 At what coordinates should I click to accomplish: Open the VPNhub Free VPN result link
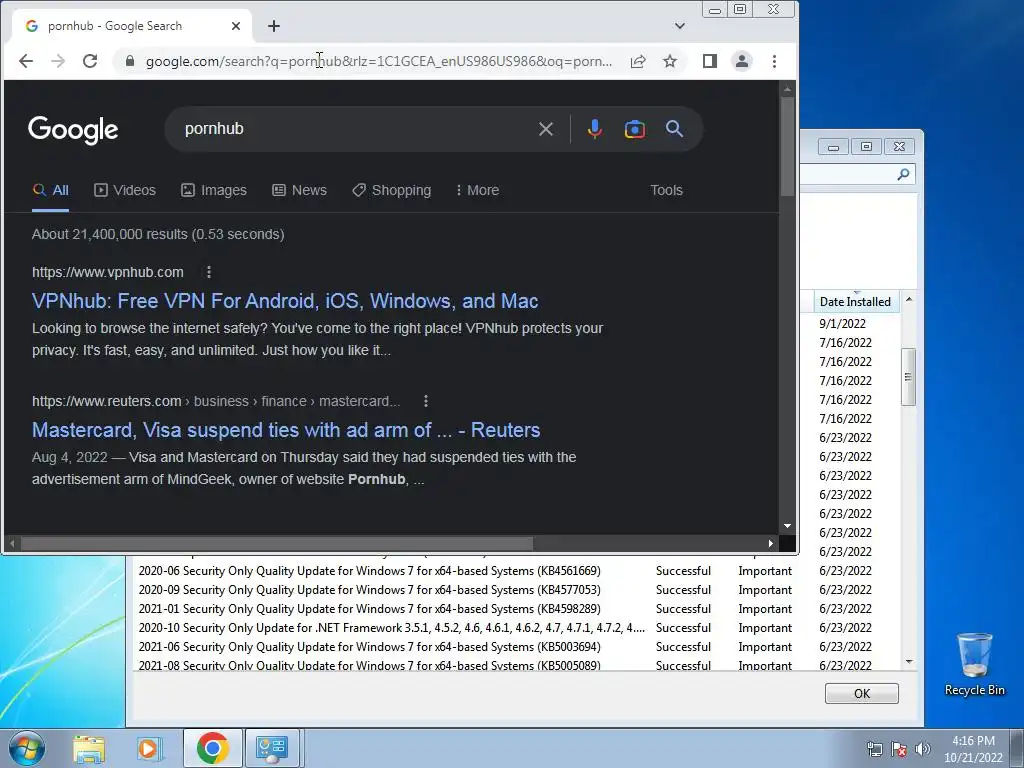coord(285,301)
